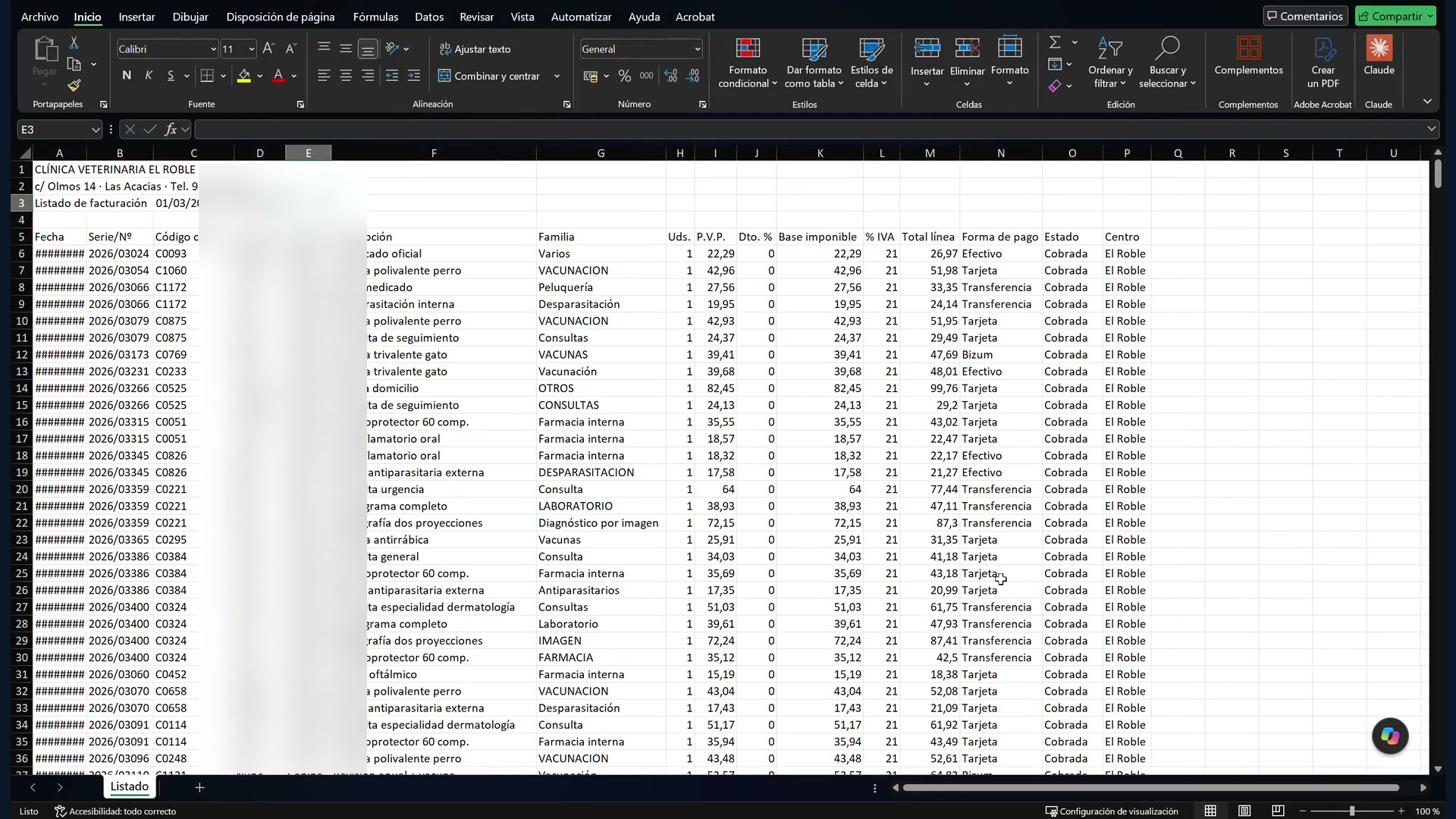This screenshot has height=819, width=1456.
Task: Open Dar formato como tabla
Action: [x=814, y=63]
